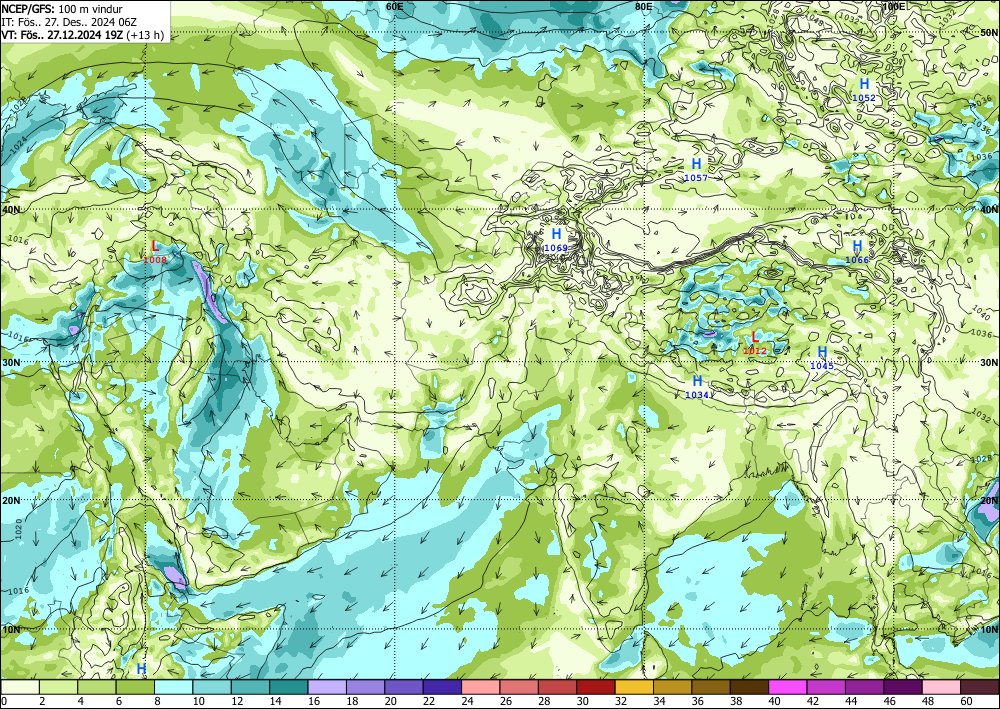
Task: Select the light green 2–4 legend swatch
Action: tap(59, 687)
